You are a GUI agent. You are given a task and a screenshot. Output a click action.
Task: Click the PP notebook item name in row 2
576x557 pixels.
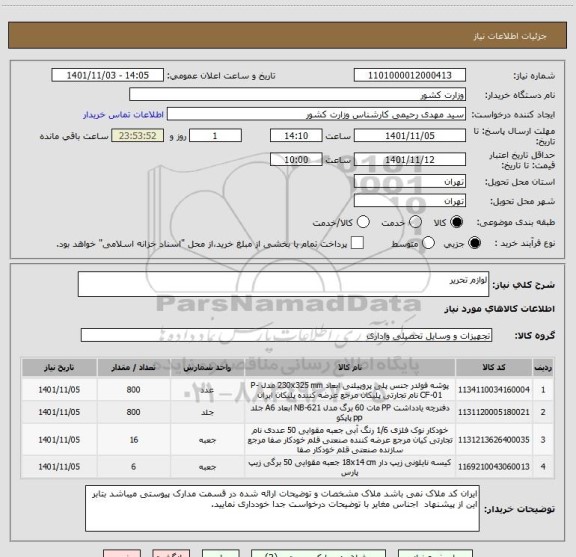(x=350, y=413)
